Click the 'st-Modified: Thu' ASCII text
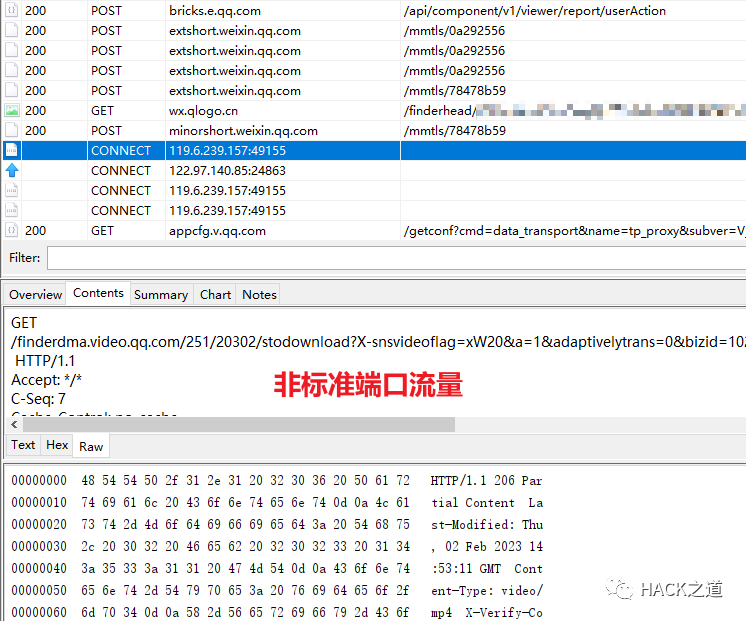Screen dimensions: 746x621 point(487,524)
